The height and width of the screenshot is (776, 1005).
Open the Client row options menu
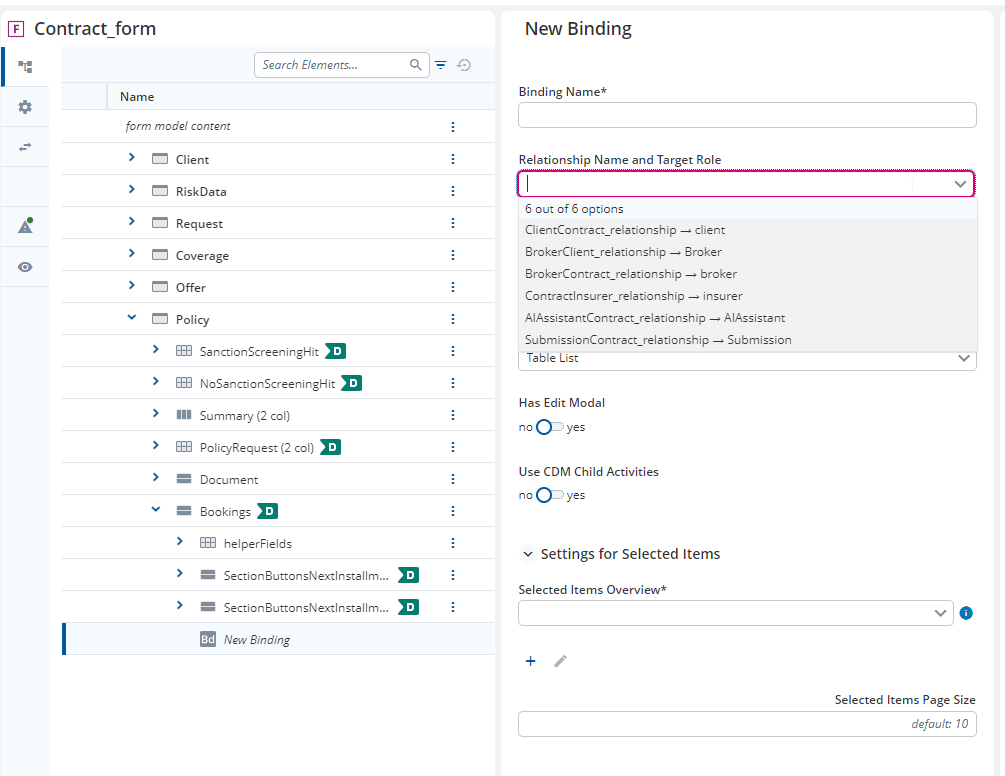pyautogui.click(x=453, y=159)
